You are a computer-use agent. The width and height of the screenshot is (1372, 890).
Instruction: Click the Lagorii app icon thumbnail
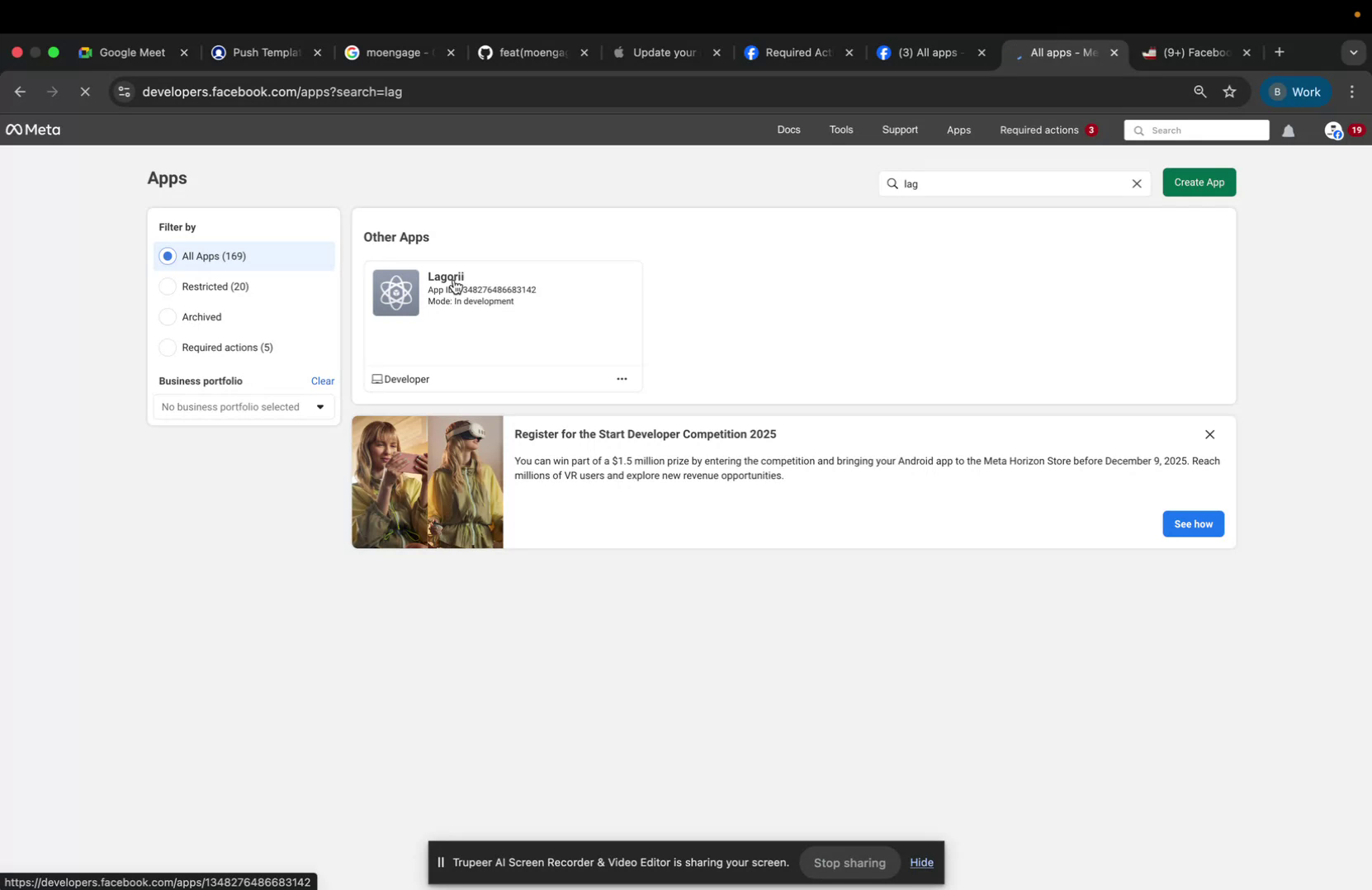(x=395, y=291)
